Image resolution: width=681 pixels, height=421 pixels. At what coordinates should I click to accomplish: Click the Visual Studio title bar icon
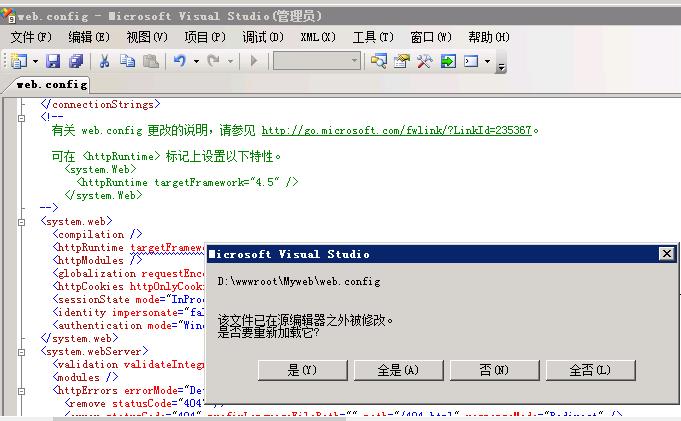pos(8,15)
